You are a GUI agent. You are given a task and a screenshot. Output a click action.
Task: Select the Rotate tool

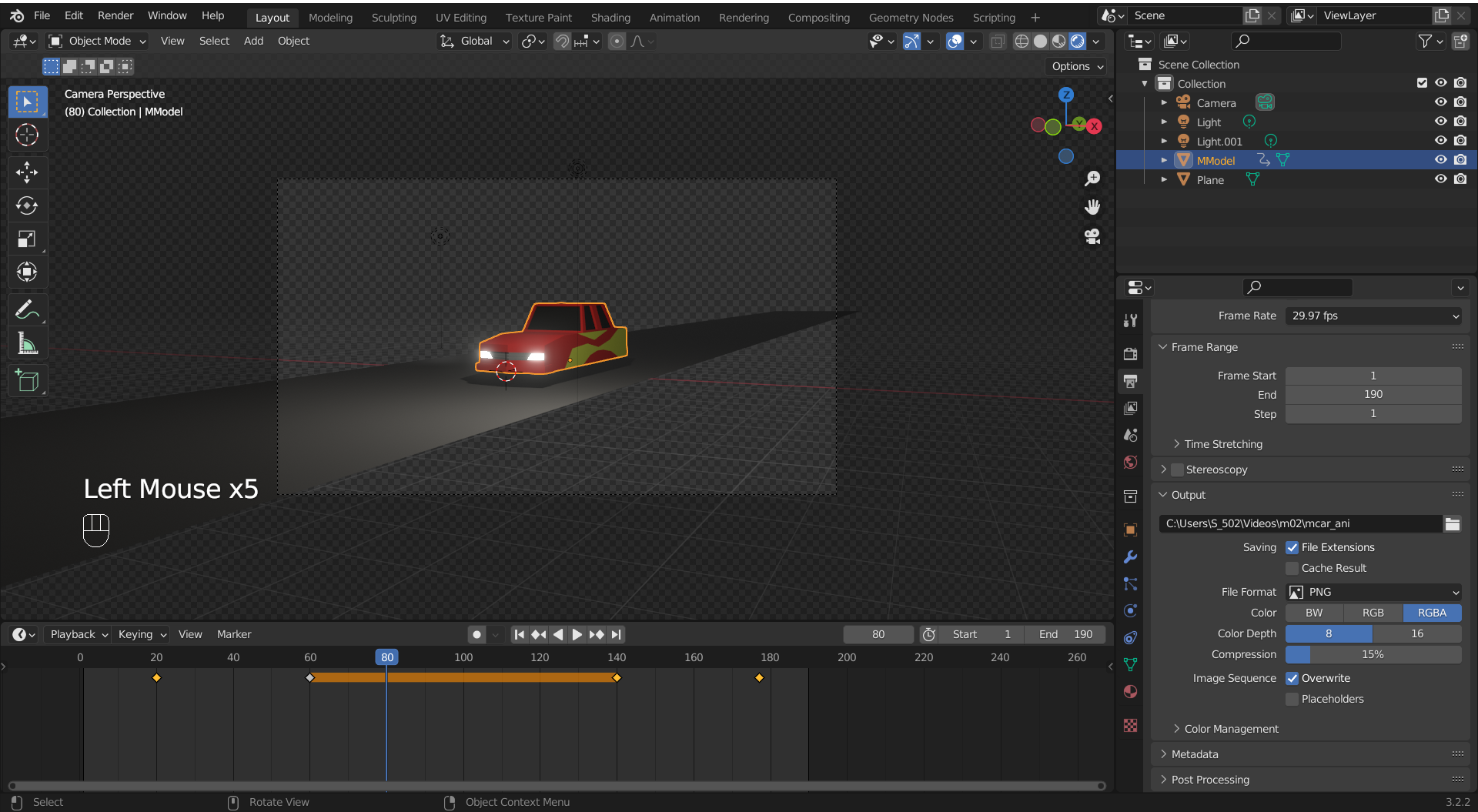tap(27, 206)
